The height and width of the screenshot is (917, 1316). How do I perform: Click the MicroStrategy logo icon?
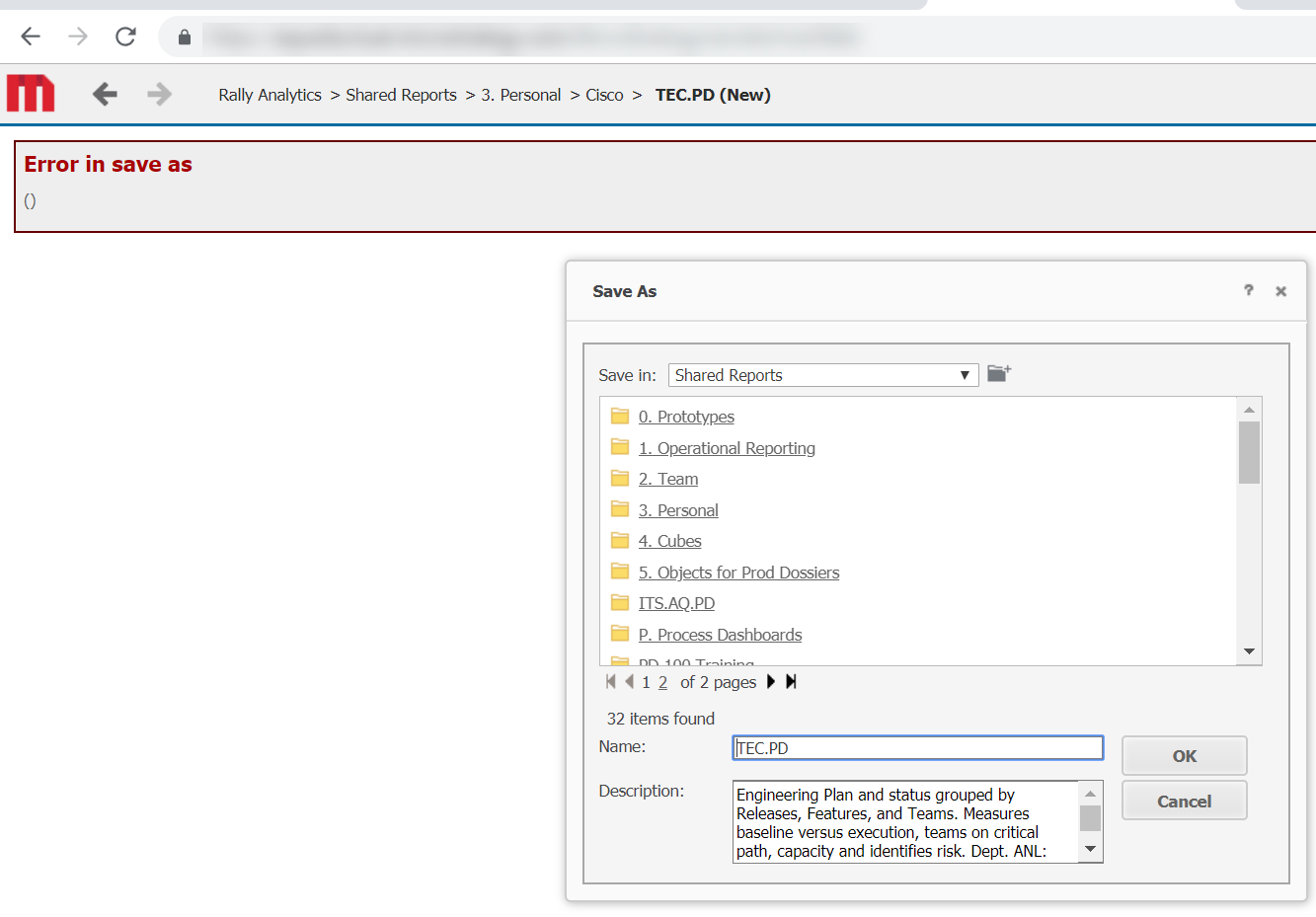(x=30, y=93)
